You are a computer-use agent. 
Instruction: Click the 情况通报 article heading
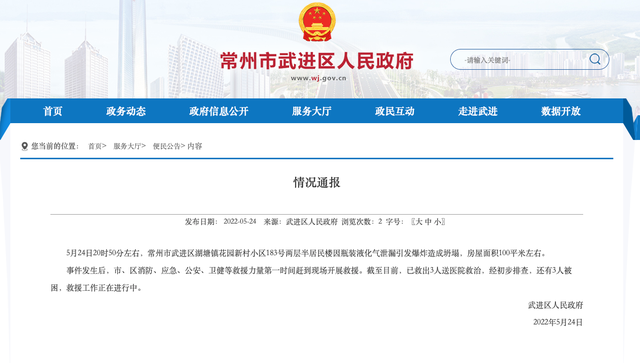pyautogui.click(x=317, y=183)
